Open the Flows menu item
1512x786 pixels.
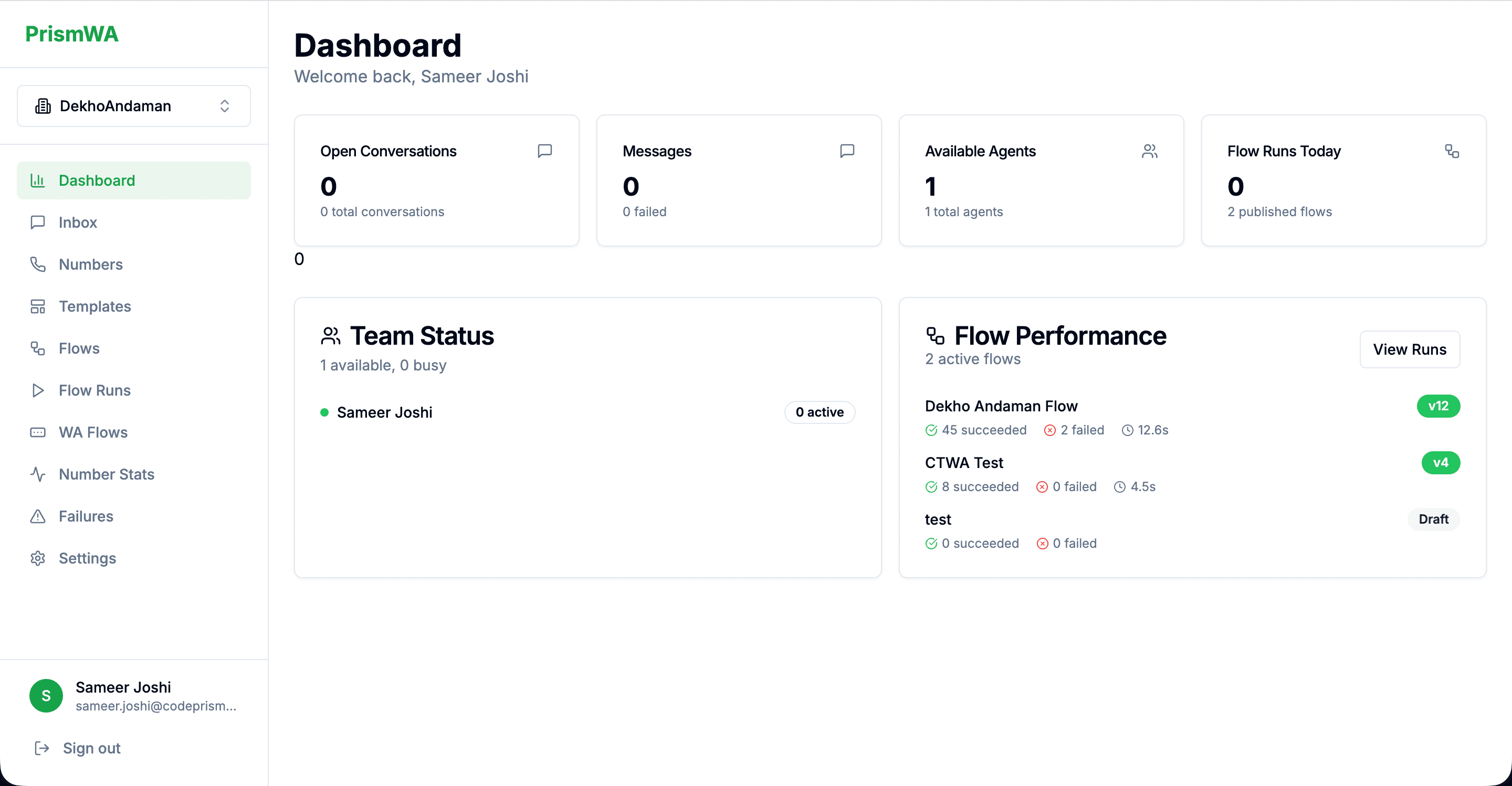click(x=79, y=348)
